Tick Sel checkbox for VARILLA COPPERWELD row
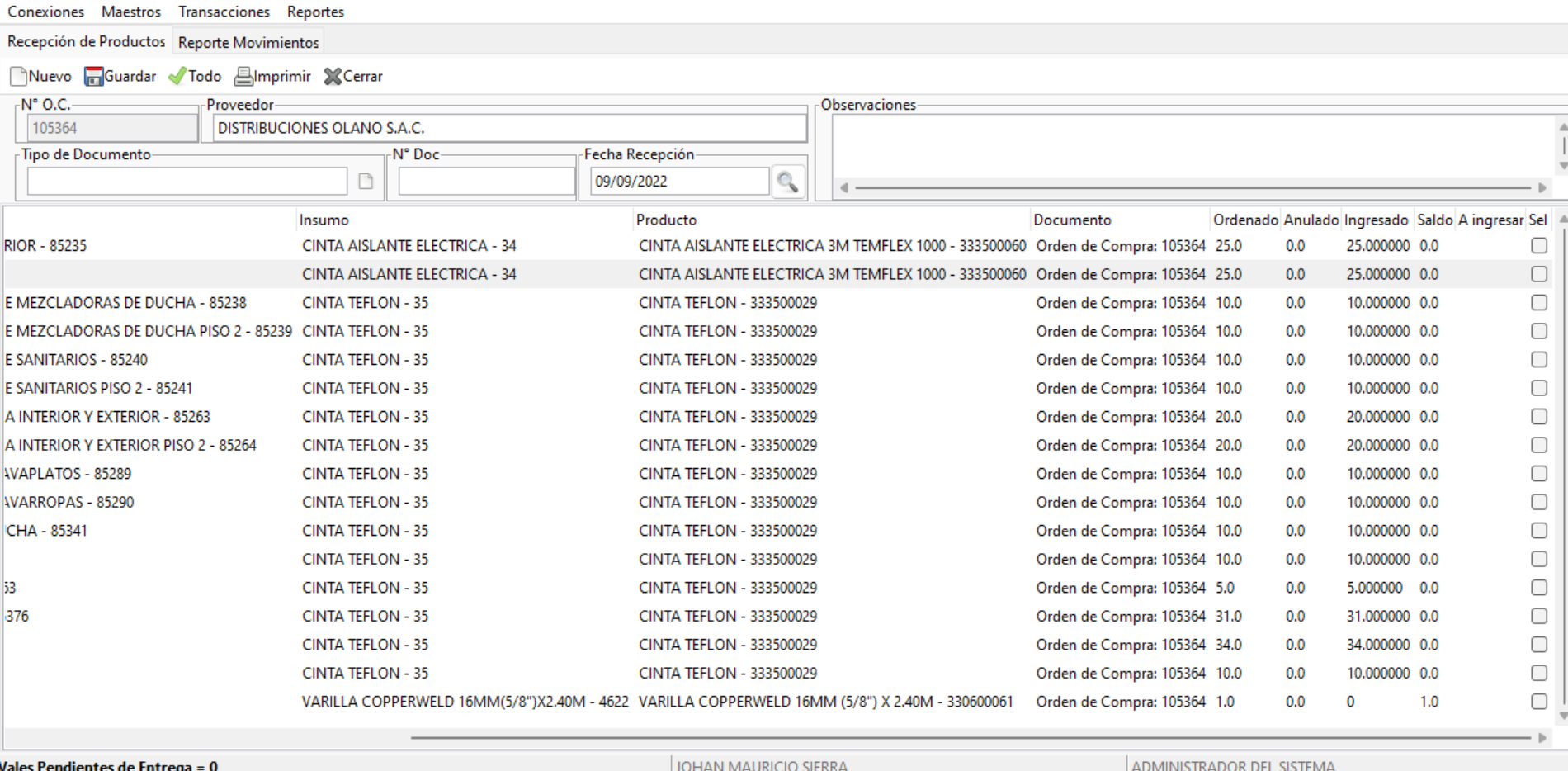The width and height of the screenshot is (1568, 771). click(x=1539, y=701)
